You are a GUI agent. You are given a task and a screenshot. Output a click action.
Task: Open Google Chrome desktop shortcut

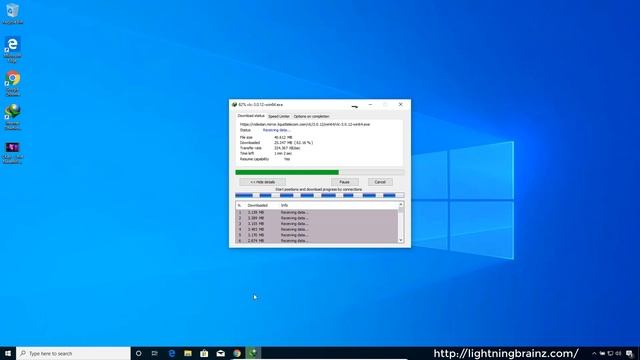click(12, 83)
